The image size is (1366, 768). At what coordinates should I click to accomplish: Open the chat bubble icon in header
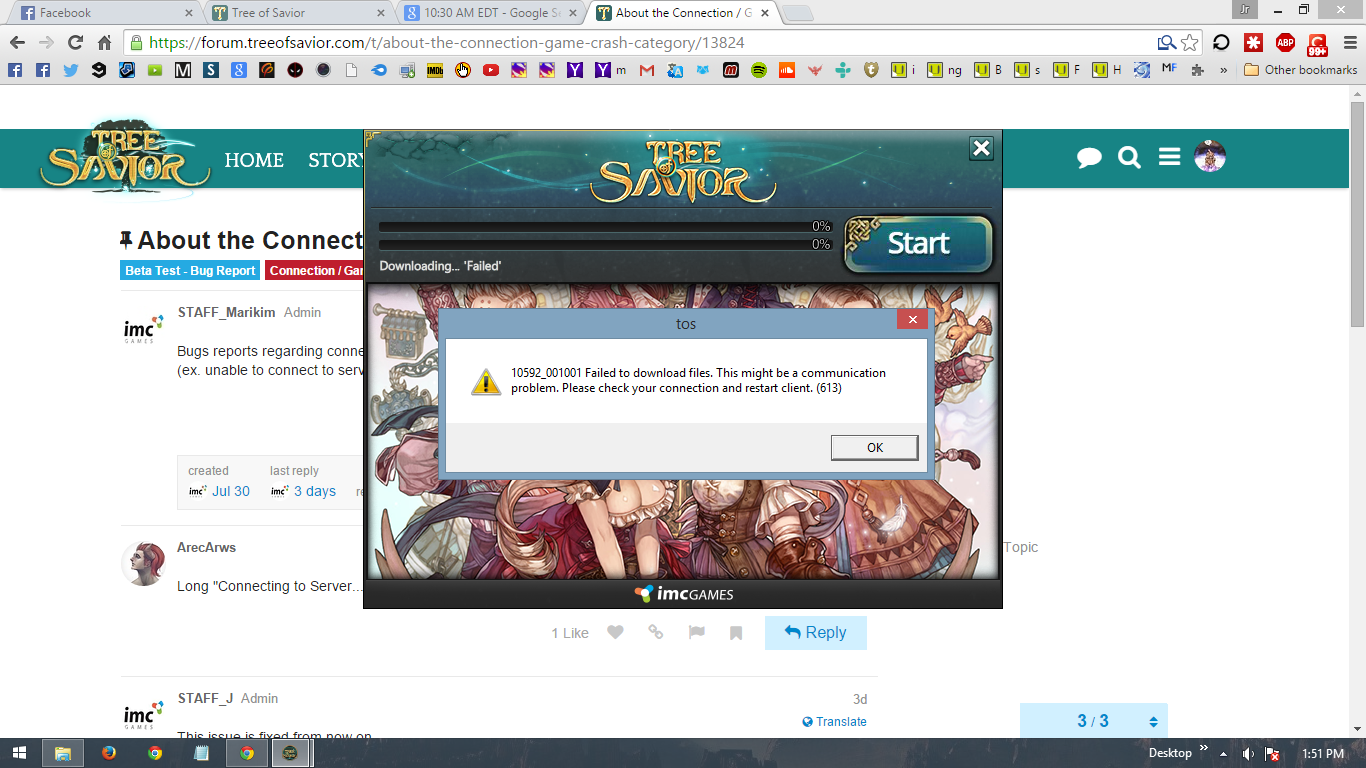click(1089, 158)
